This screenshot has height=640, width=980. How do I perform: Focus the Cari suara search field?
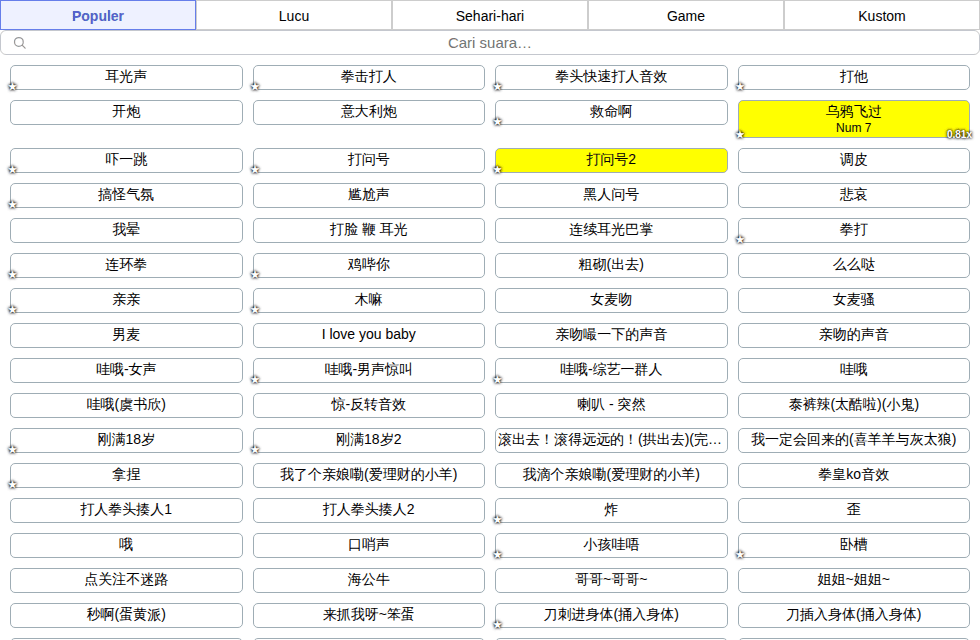490,43
